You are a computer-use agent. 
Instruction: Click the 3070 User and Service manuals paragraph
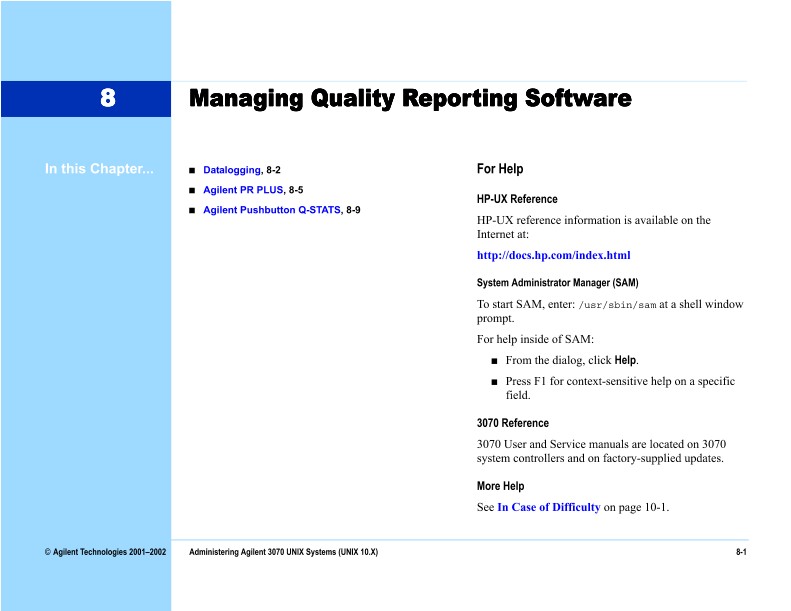pos(601,451)
